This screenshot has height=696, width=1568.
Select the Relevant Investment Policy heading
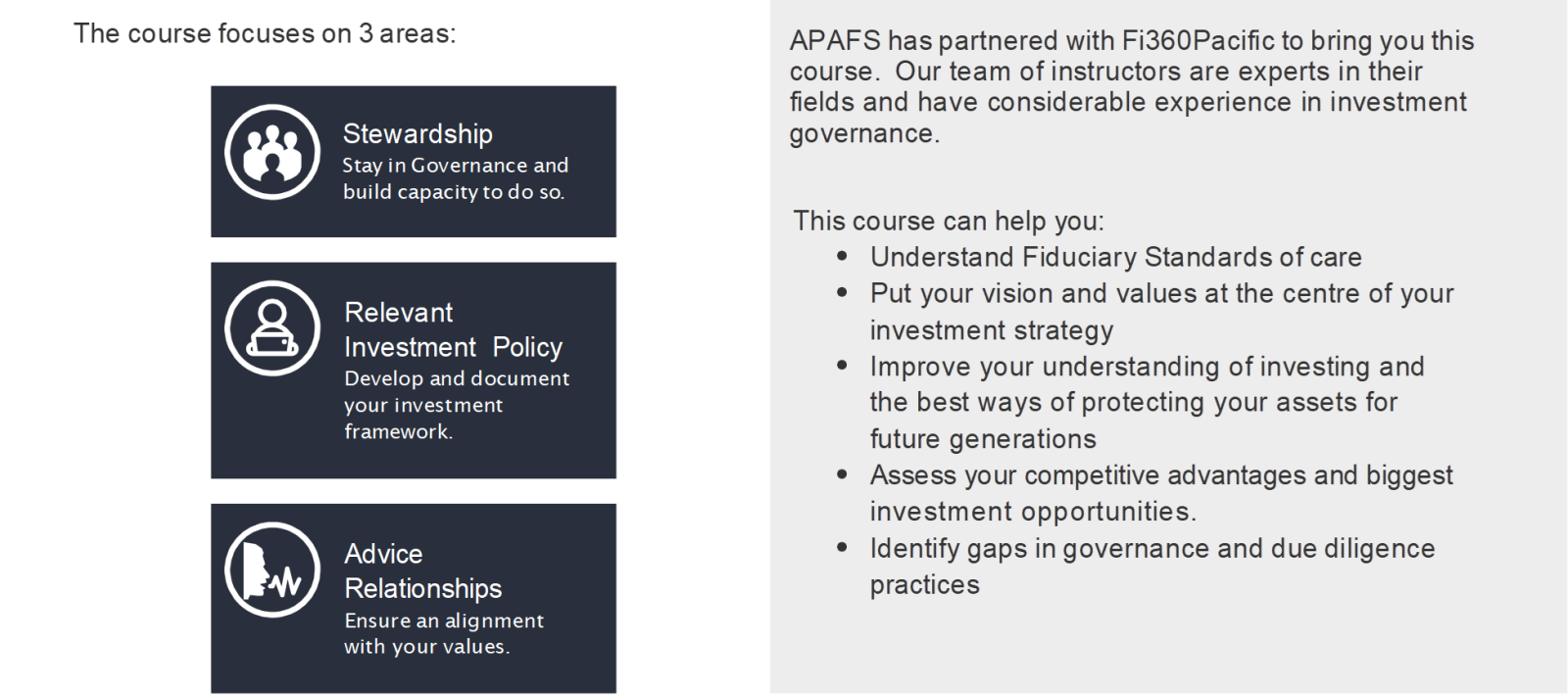point(453,329)
